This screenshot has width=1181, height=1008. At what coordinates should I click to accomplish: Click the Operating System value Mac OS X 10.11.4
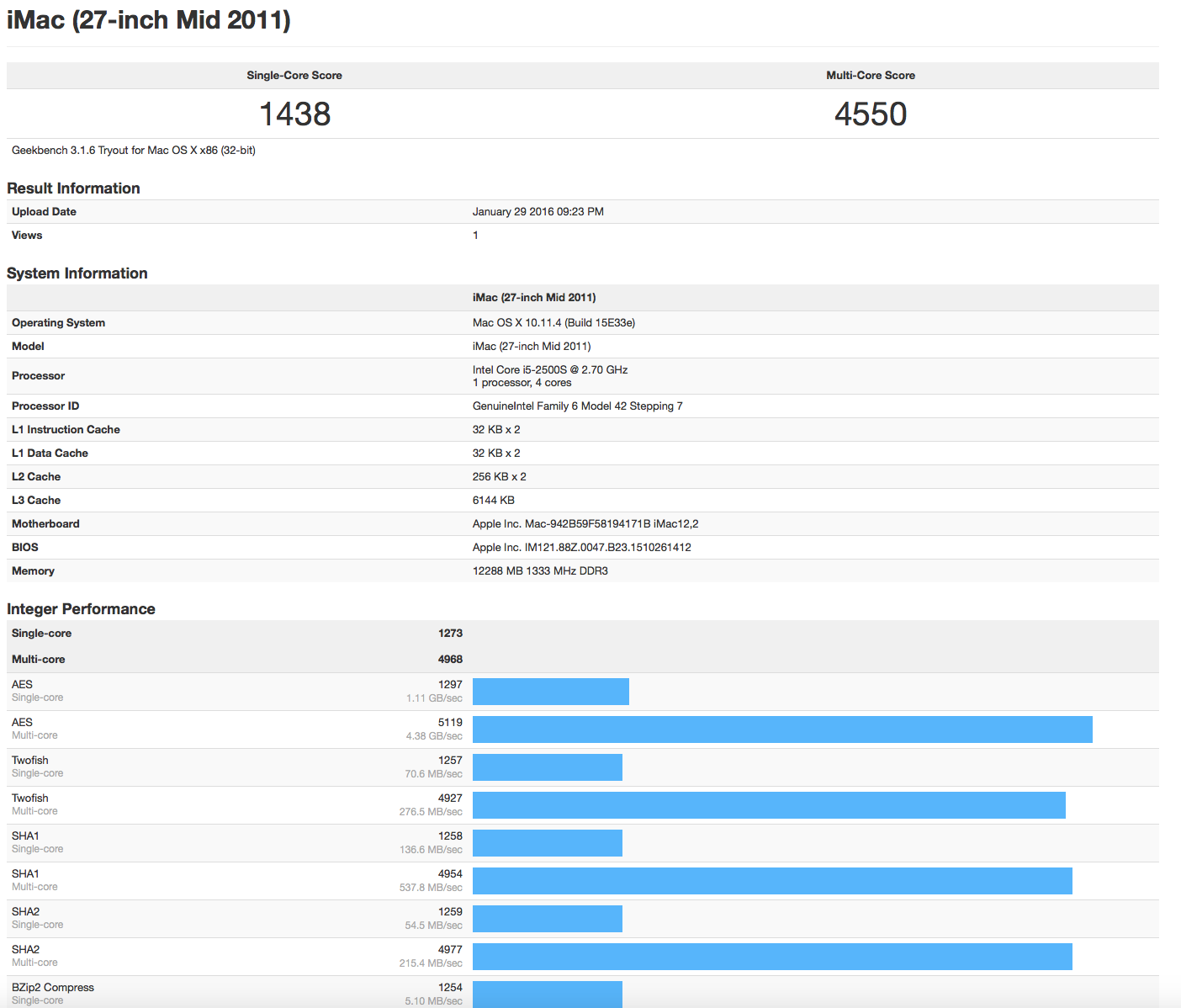pos(553,323)
